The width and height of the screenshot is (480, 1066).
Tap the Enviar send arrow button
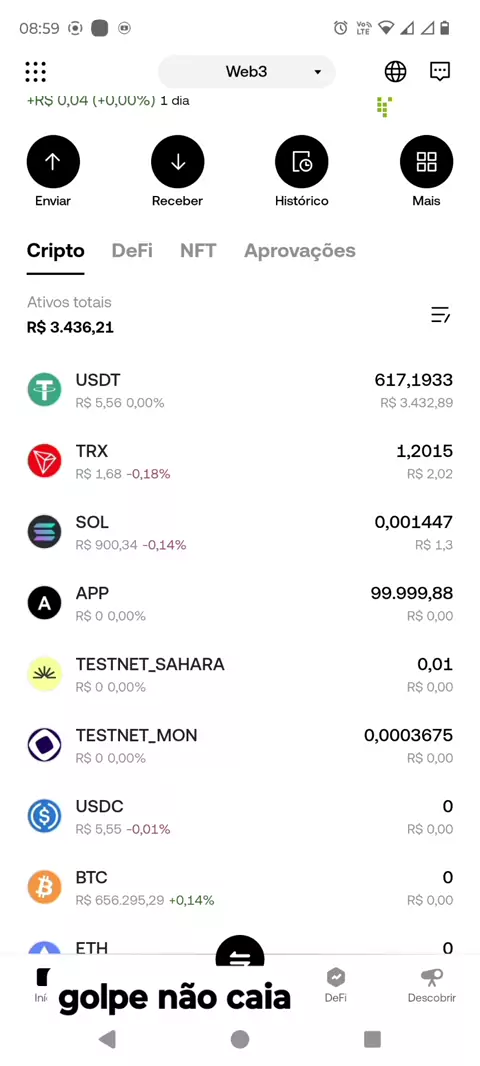point(53,162)
